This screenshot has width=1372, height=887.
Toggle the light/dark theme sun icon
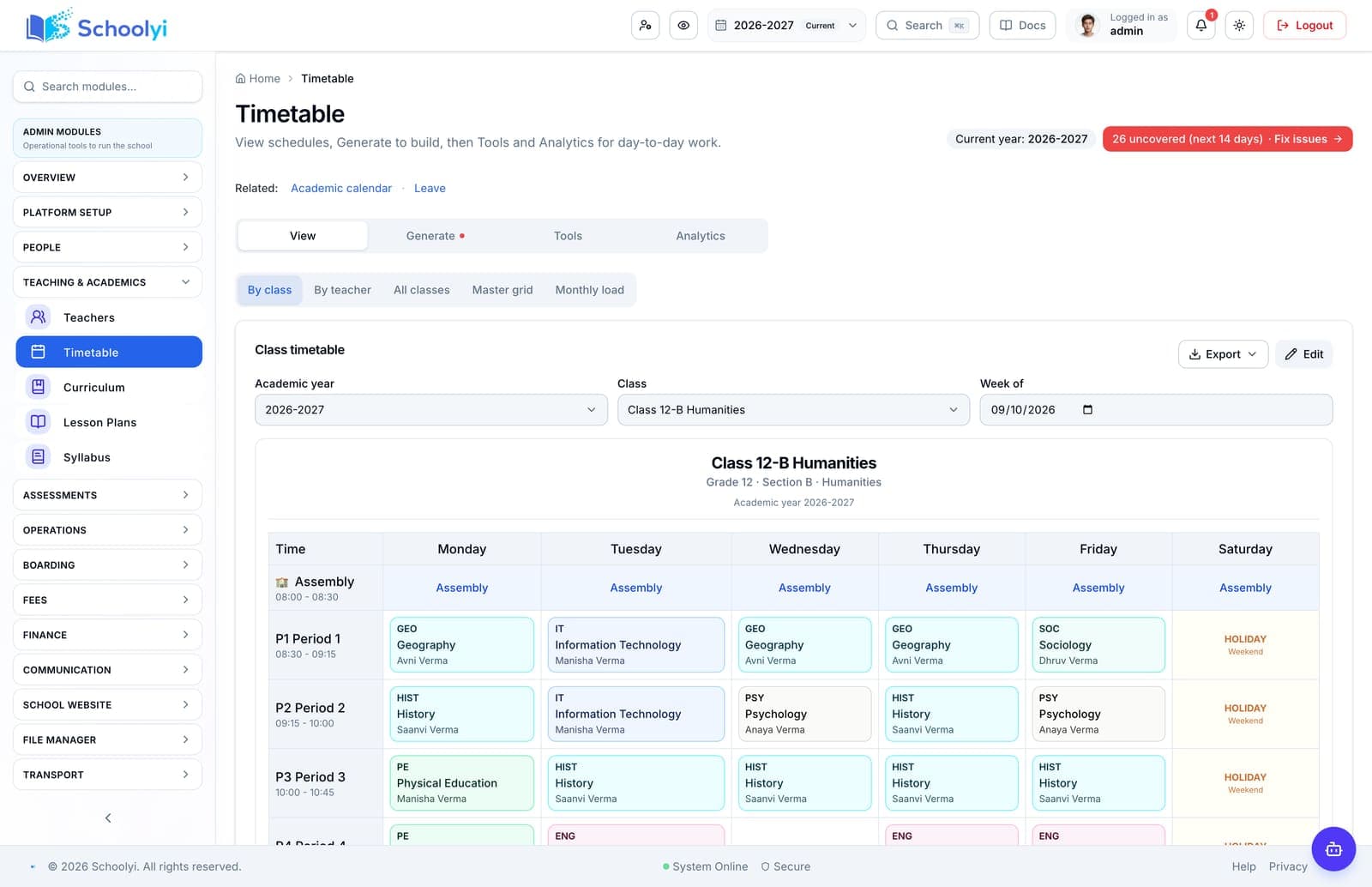click(x=1239, y=26)
